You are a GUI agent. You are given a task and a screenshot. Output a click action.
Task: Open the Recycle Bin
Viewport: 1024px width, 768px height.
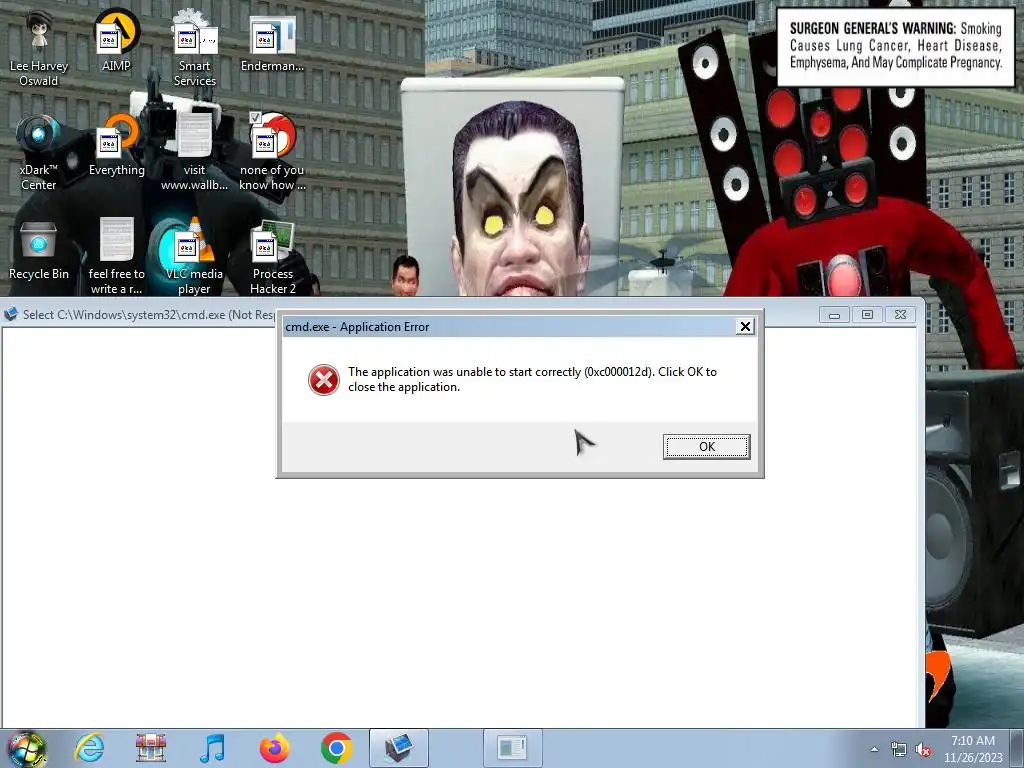pos(39,250)
